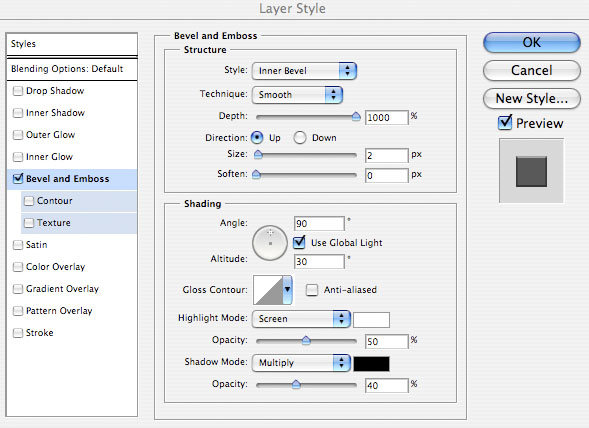Click the Highlight Opacity field showing 50
This screenshot has width=589, height=428.
coord(387,342)
